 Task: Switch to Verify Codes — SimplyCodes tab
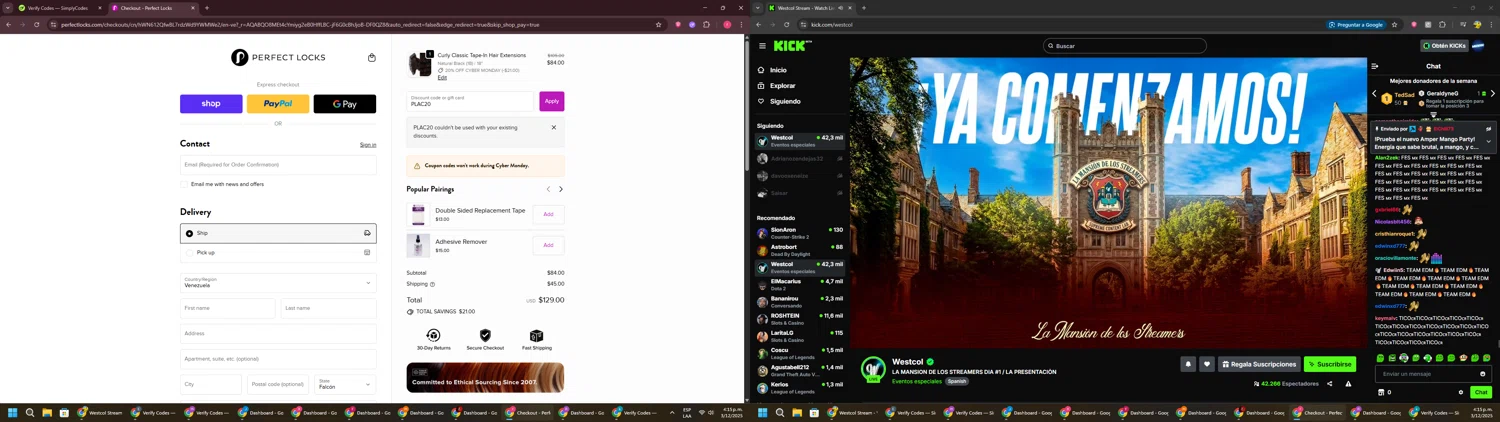click(x=58, y=8)
